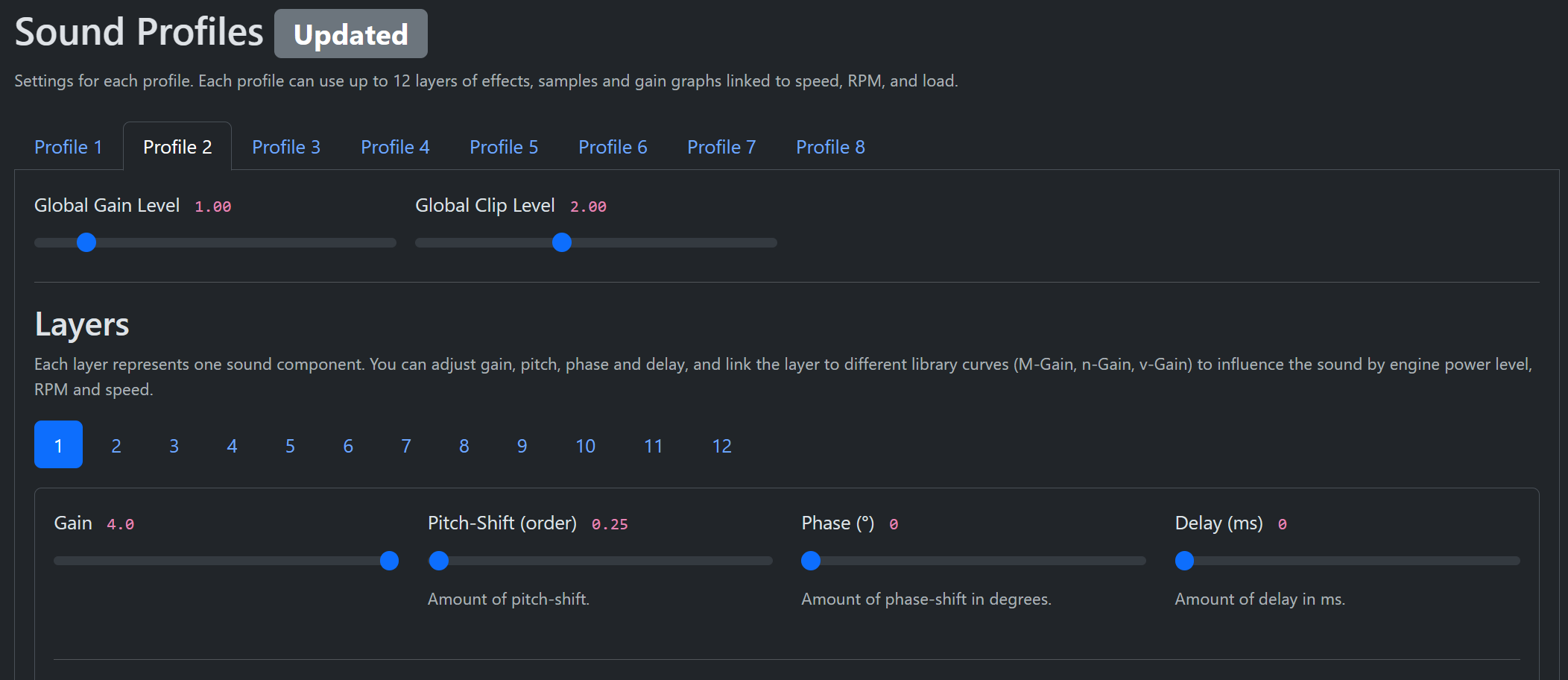Click the Global Gain Level slider handle

[86, 242]
